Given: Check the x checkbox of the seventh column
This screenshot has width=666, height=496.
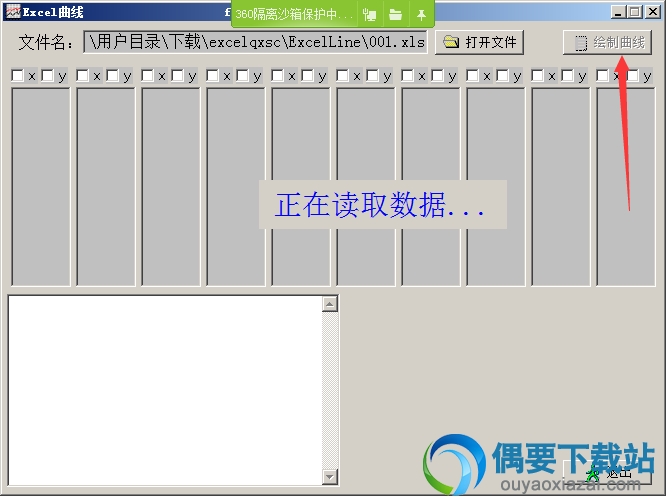Looking at the screenshot, I should 407,76.
